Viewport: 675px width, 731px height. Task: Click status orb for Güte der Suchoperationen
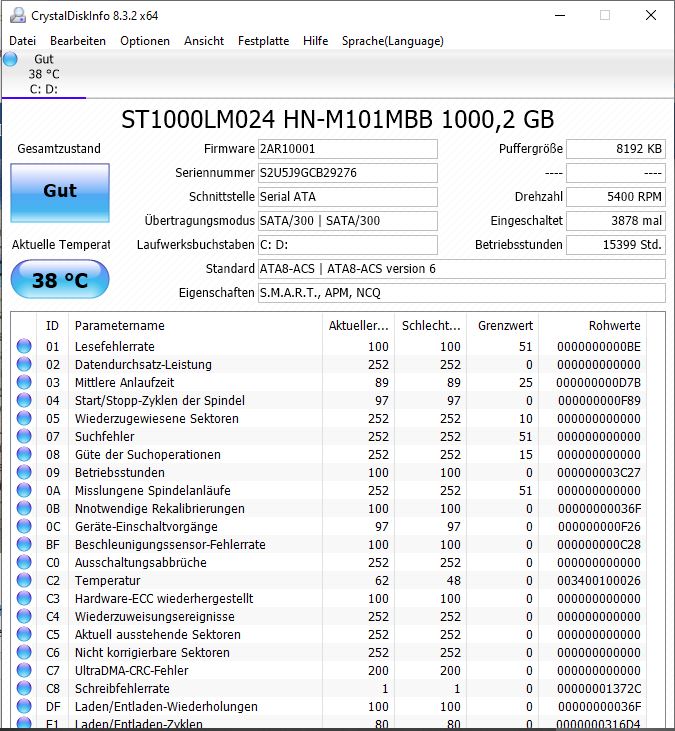click(24, 454)
